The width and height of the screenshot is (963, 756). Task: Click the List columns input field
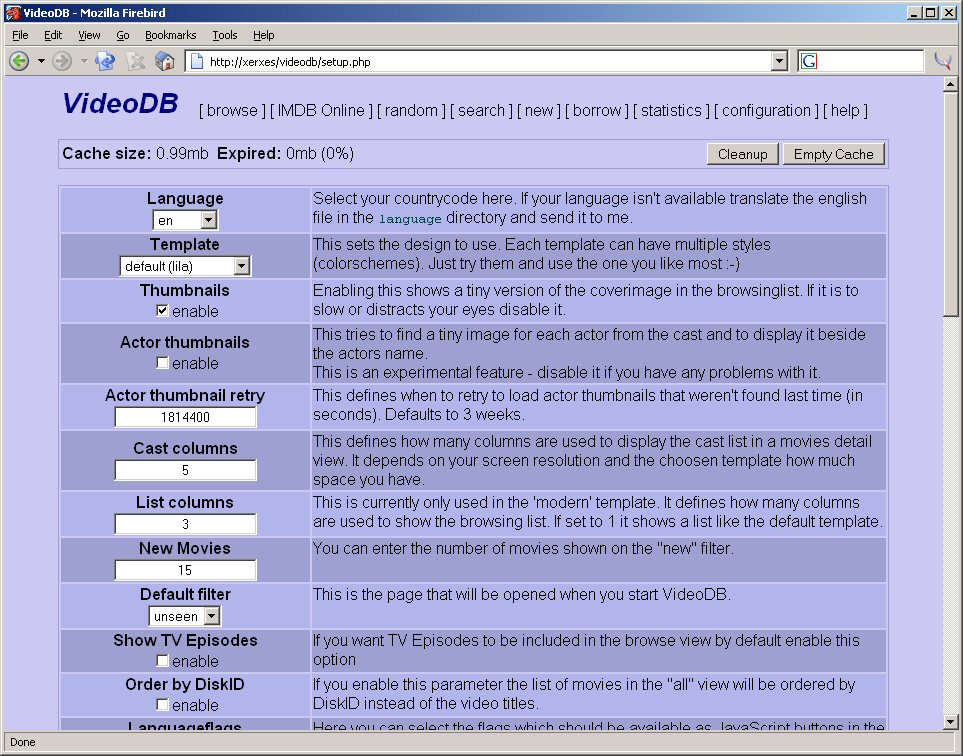click(x=185, y=524)
